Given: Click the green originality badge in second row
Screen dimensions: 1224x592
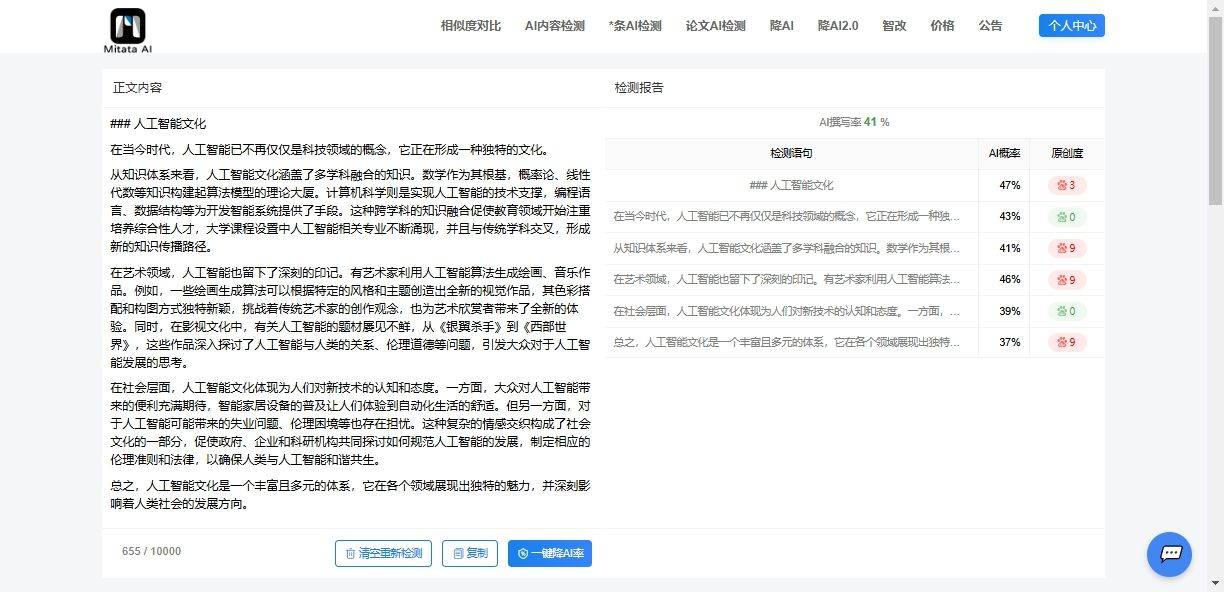Looking at the screenshot, I should 1066,217.
